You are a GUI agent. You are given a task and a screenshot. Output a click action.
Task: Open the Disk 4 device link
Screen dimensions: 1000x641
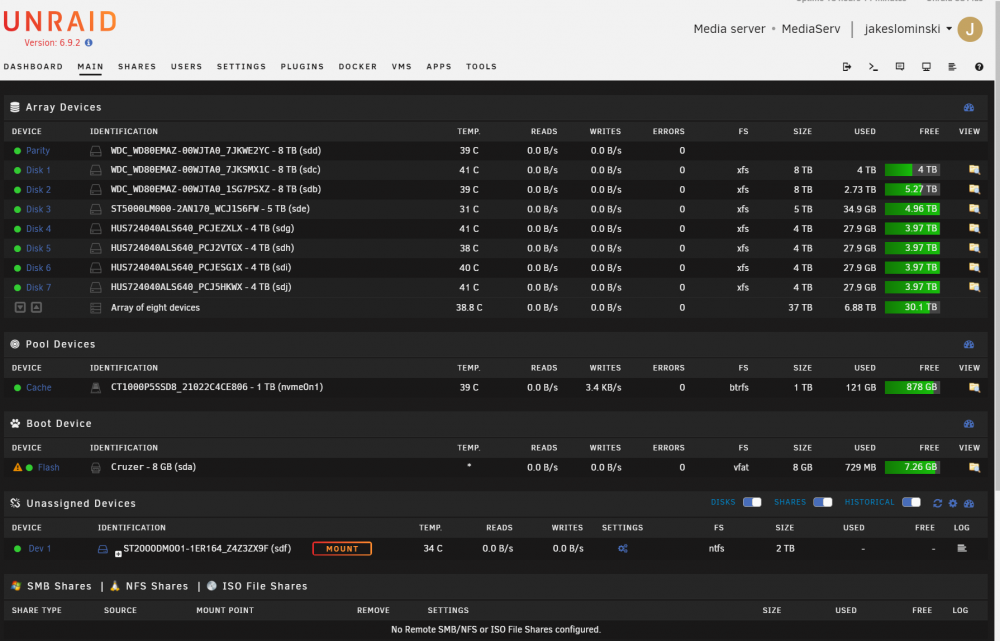coord(38,228)
